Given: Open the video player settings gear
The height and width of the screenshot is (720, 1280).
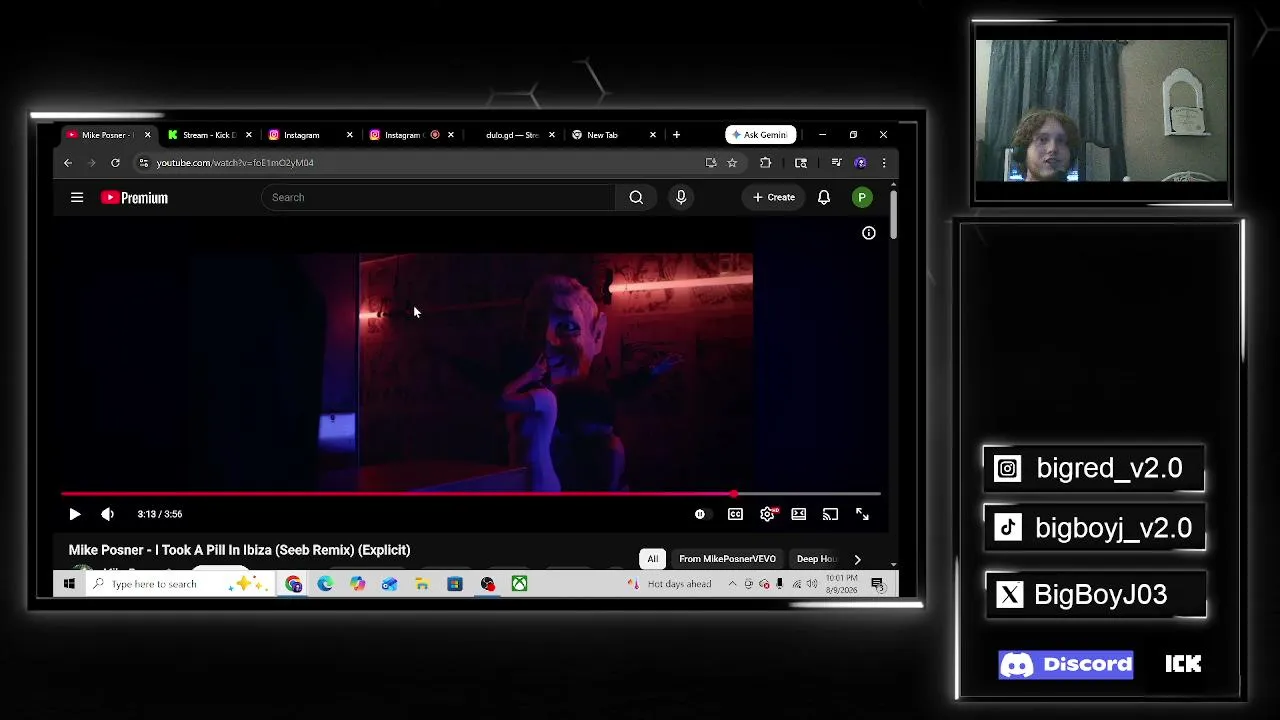Looking at the screenshot, I should click(x=767, y=514).
